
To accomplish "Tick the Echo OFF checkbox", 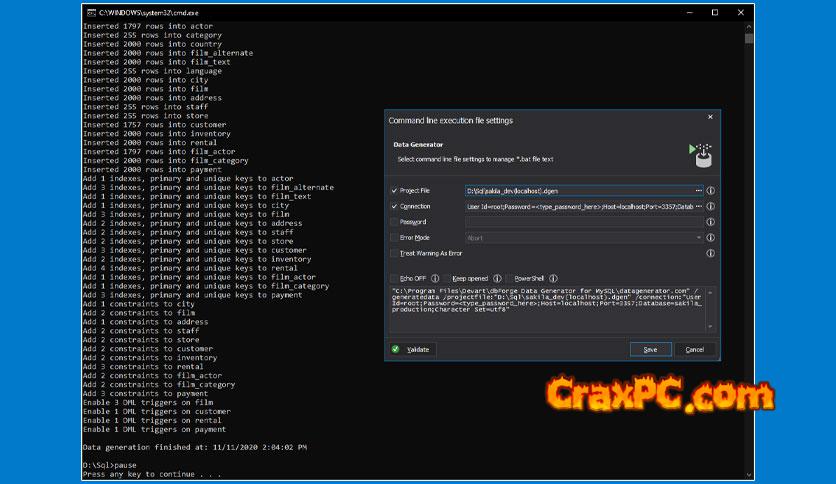I will [x=394, y=278].
